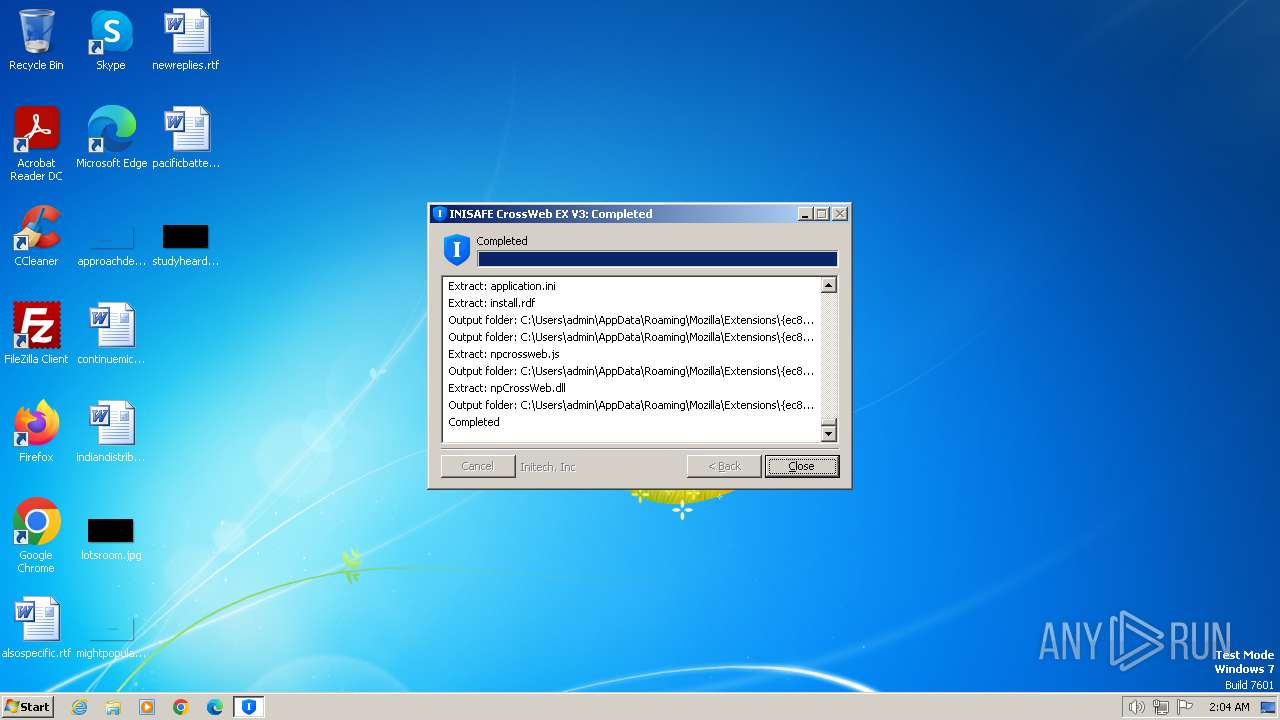Open media player taskbar icon
This screenshot has width=1280, height=720.
click(x=147, y=707)
